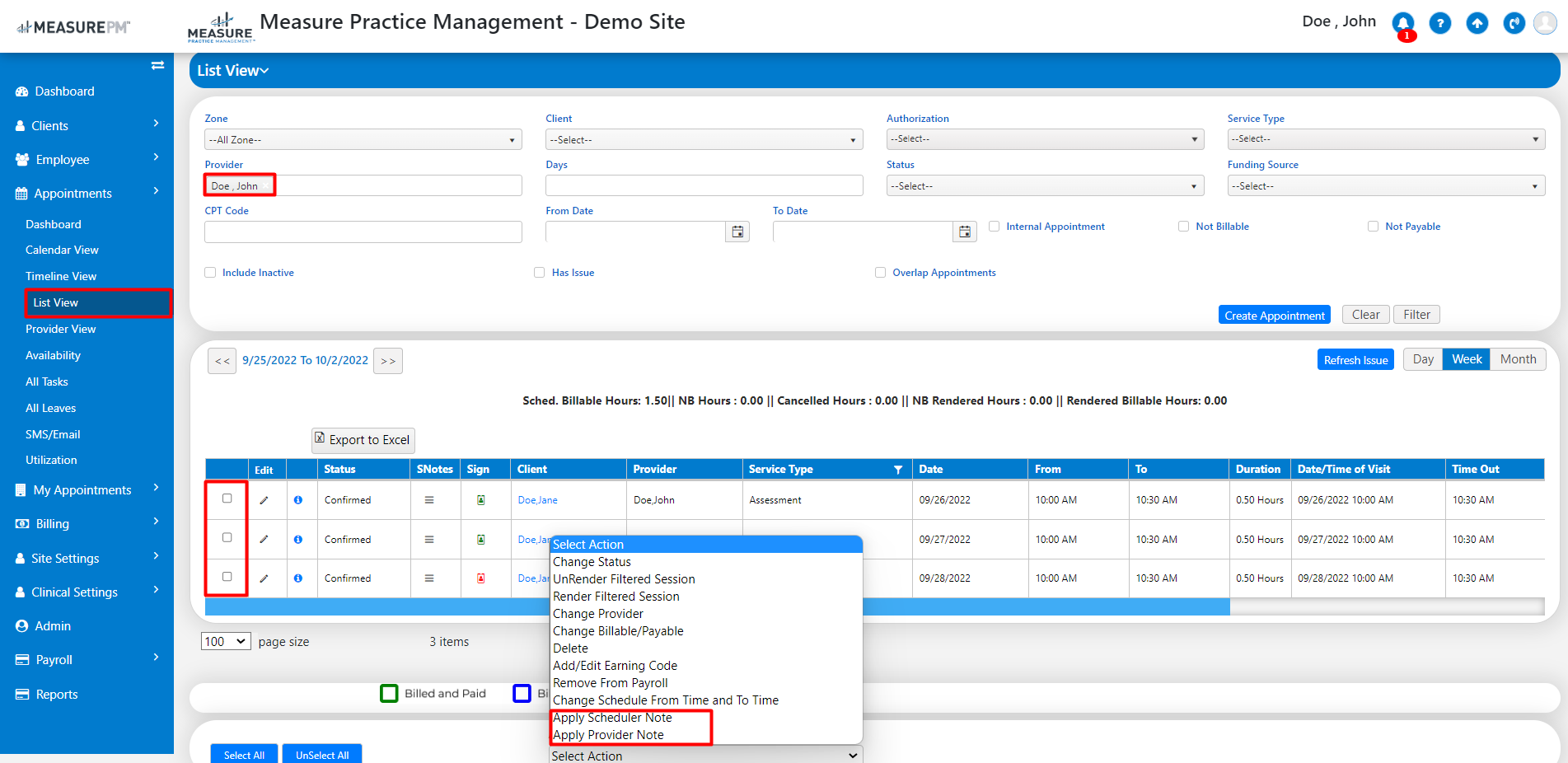1568x763 pixels.
Task: Edit the 09/27/2022 appointment with pencil icon
Action: (x=264, y=540)
